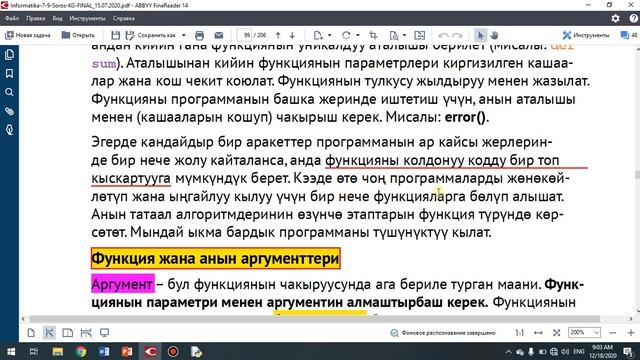
Task: Expand the Recognize document dropdown arrow
Action: coord(404,35)
